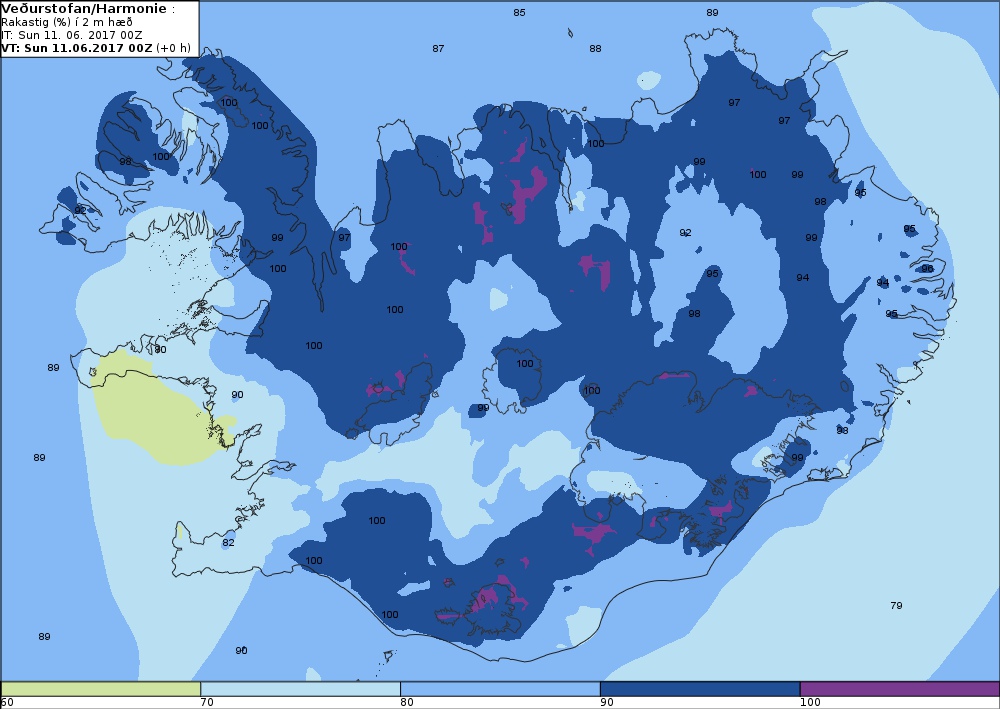
Task: Click the pale blue 70–80 legend swatch
Action: [x=300, y=689]
